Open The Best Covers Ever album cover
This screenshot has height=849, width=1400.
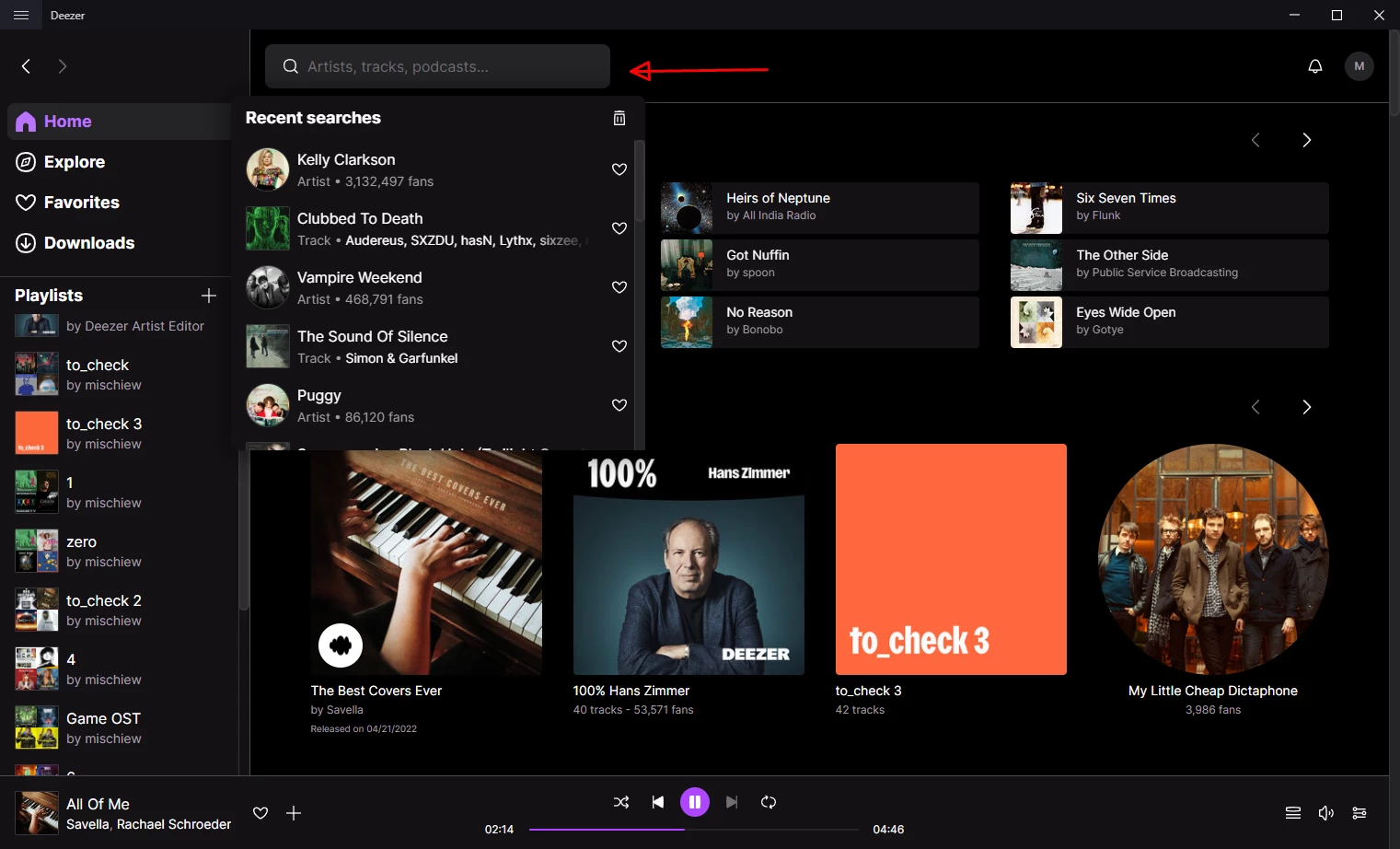coord(426,562)
